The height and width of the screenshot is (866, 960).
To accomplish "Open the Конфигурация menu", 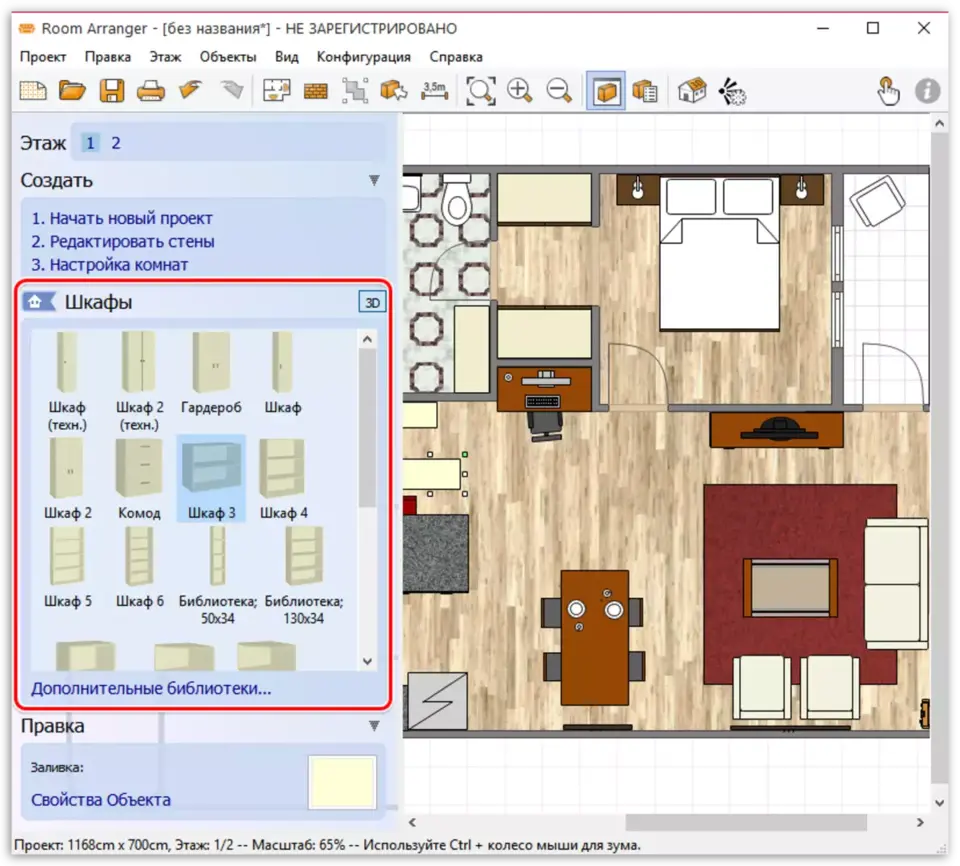I will point(364,57).
